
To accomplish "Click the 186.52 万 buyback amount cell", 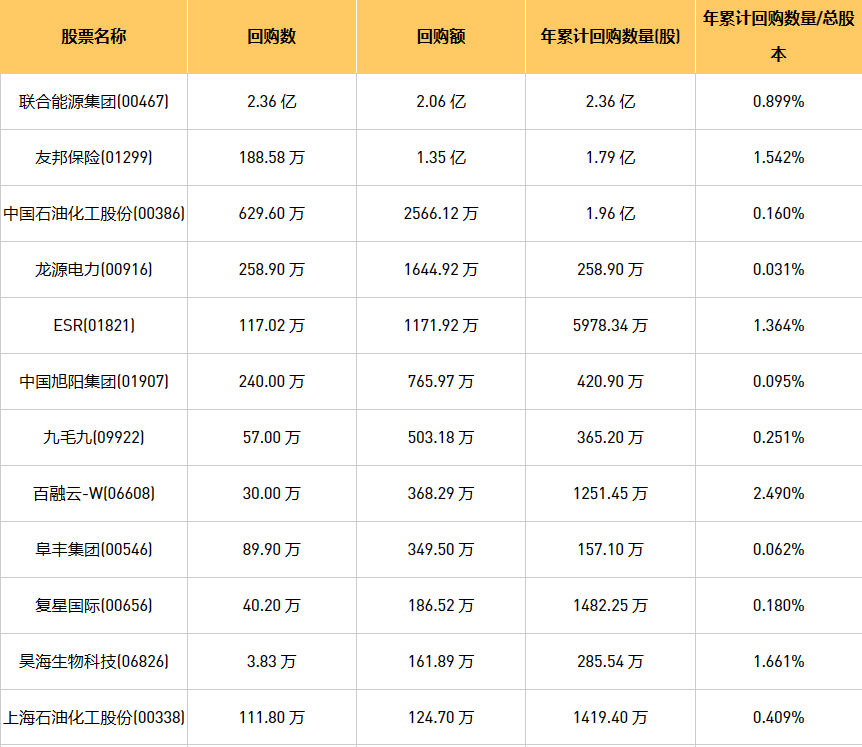I will point(441,606).
